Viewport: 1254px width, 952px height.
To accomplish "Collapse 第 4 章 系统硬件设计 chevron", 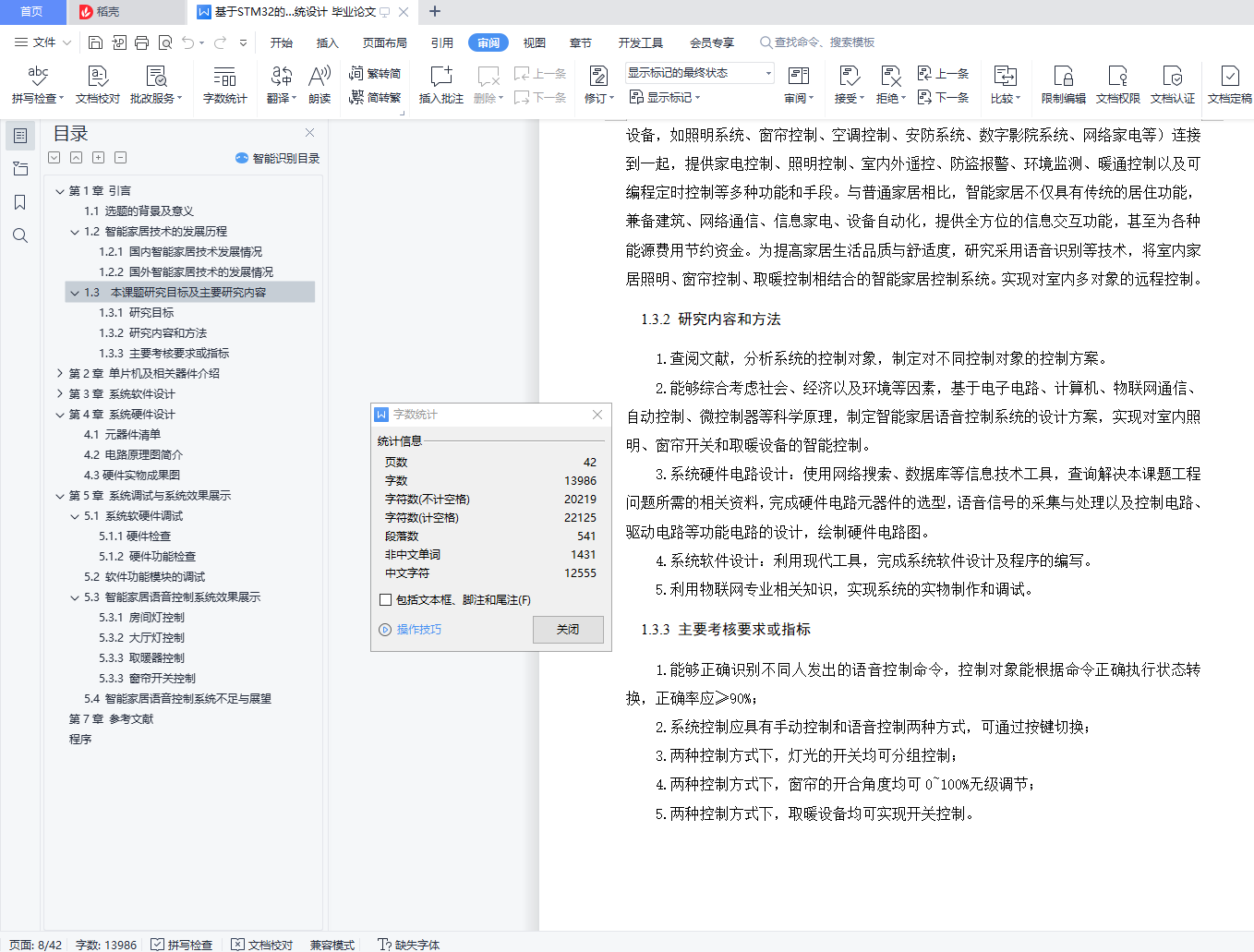I will (x=60, y=415).
